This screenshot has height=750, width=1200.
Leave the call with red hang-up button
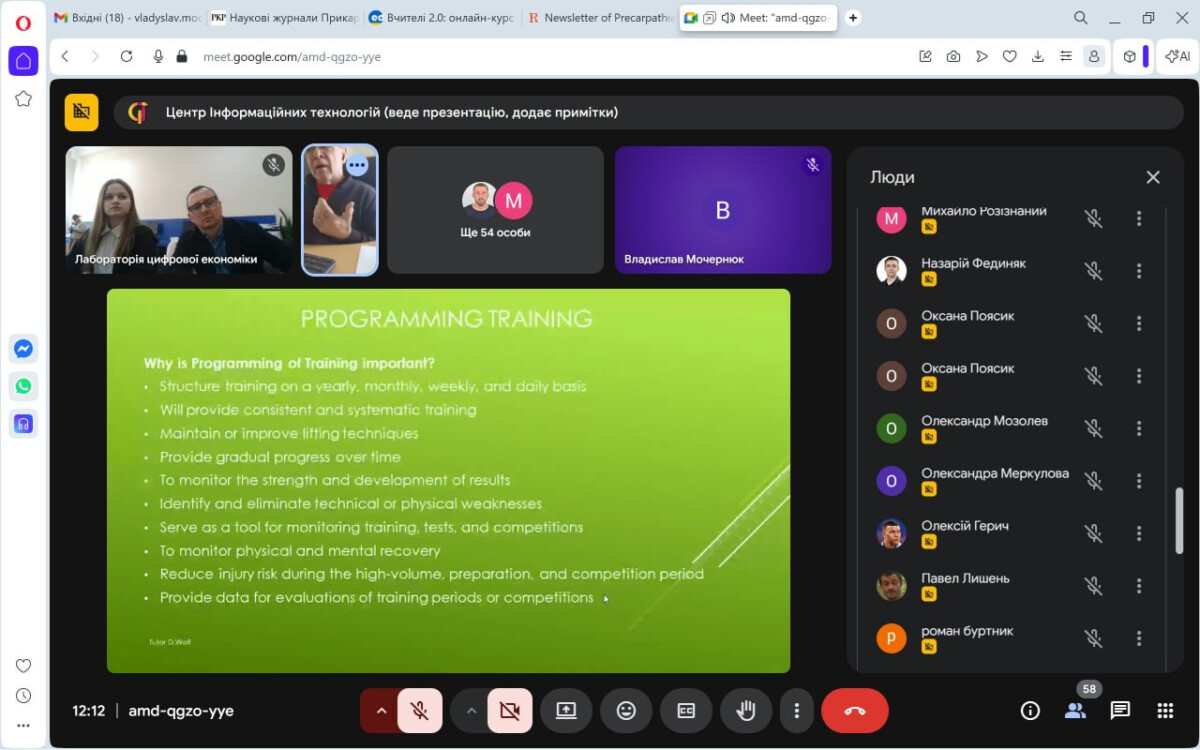pyautogui.click(x=854, y=711)
